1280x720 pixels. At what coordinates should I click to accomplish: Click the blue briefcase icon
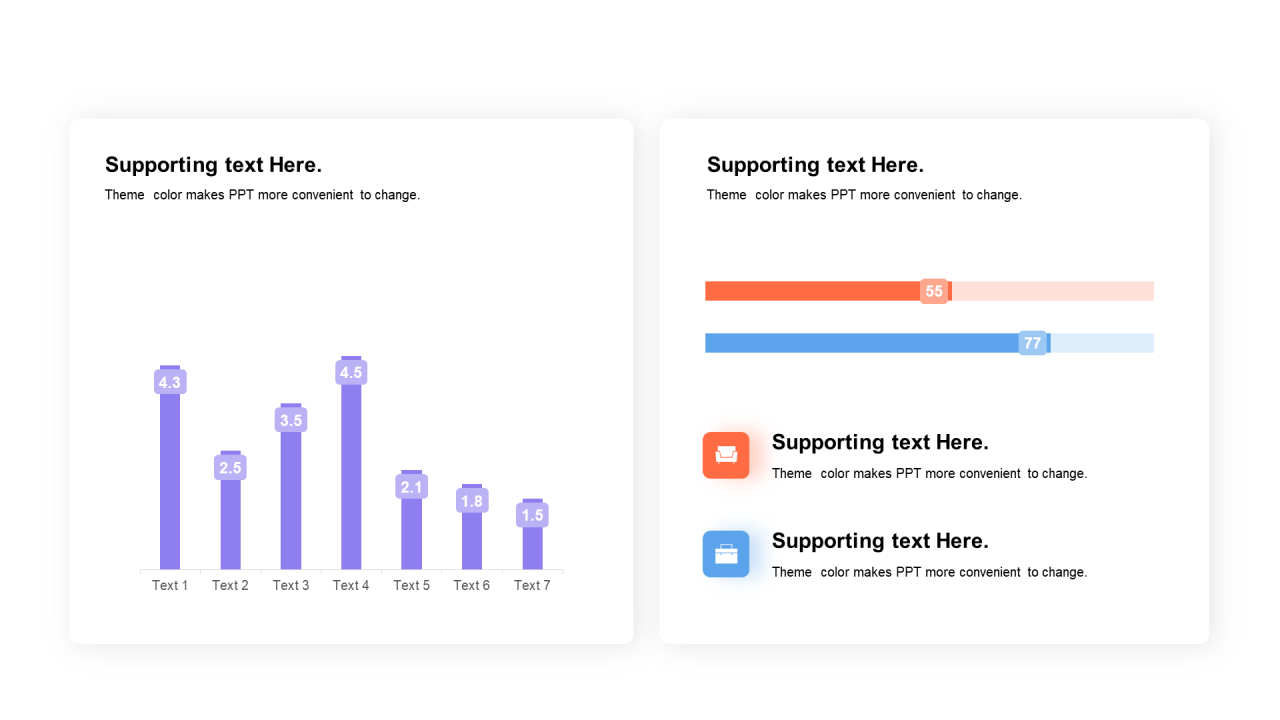[726, 554]
